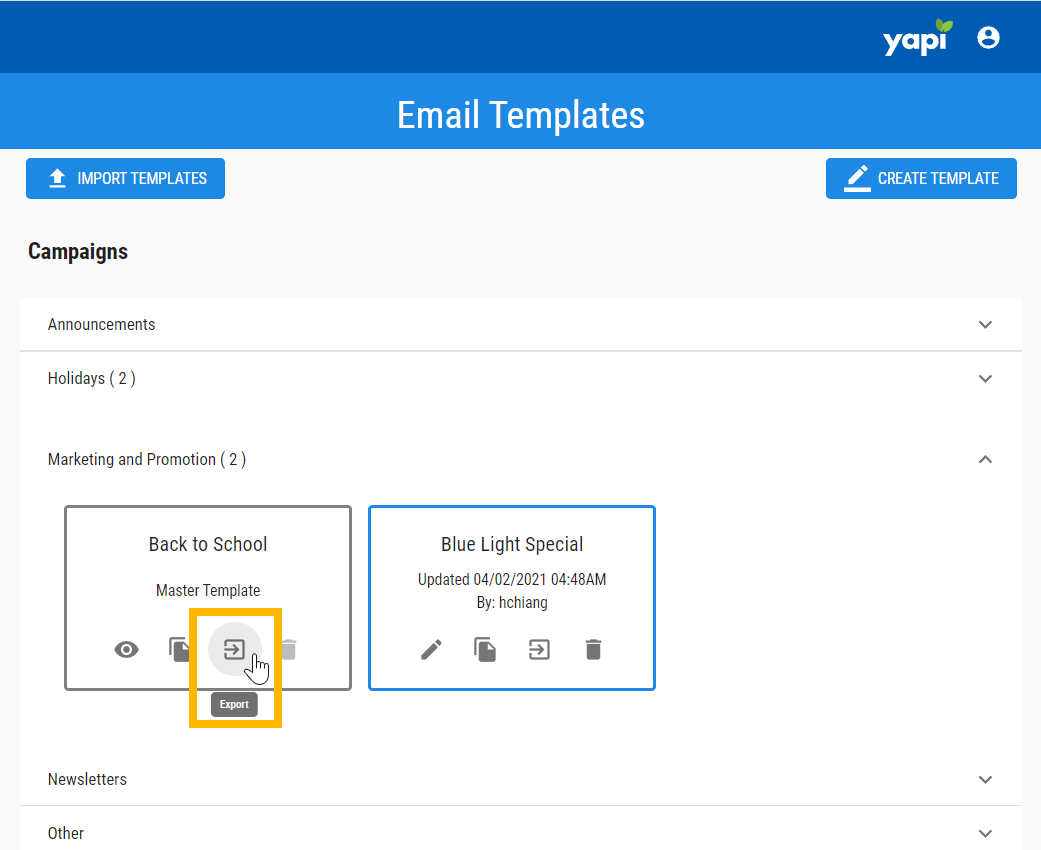The image size is (1041, 850).
Task: Open the user account profile icon
Action: (988, 38)
